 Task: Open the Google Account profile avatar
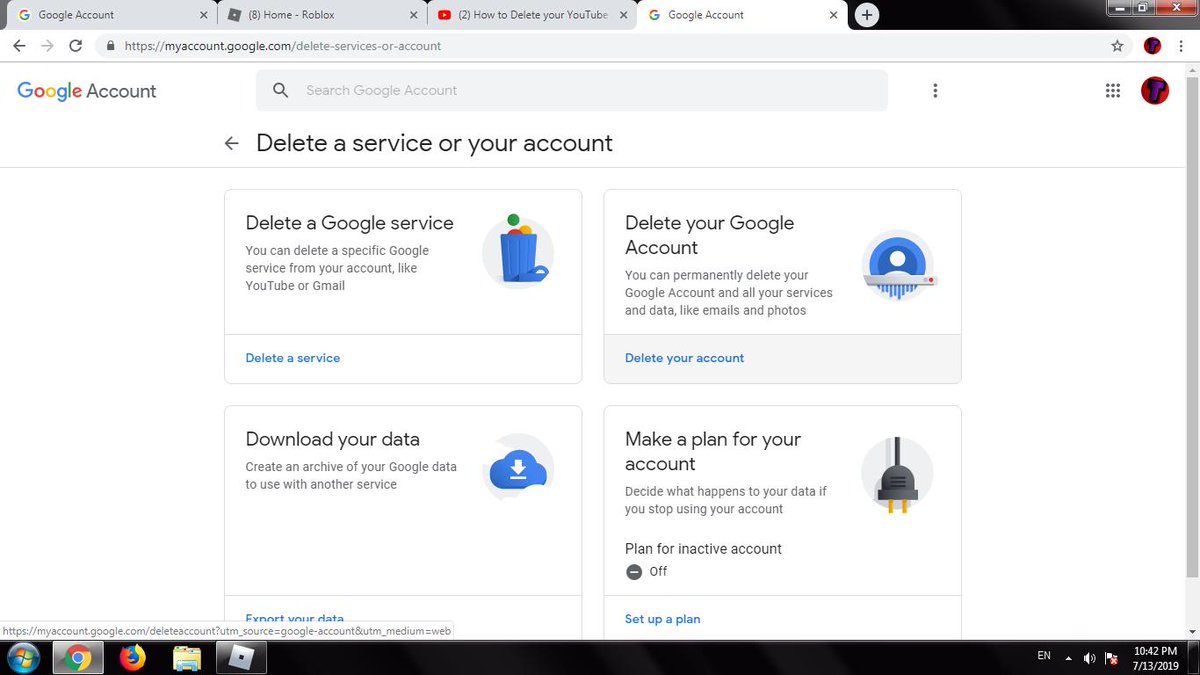tap(1155, 91)
